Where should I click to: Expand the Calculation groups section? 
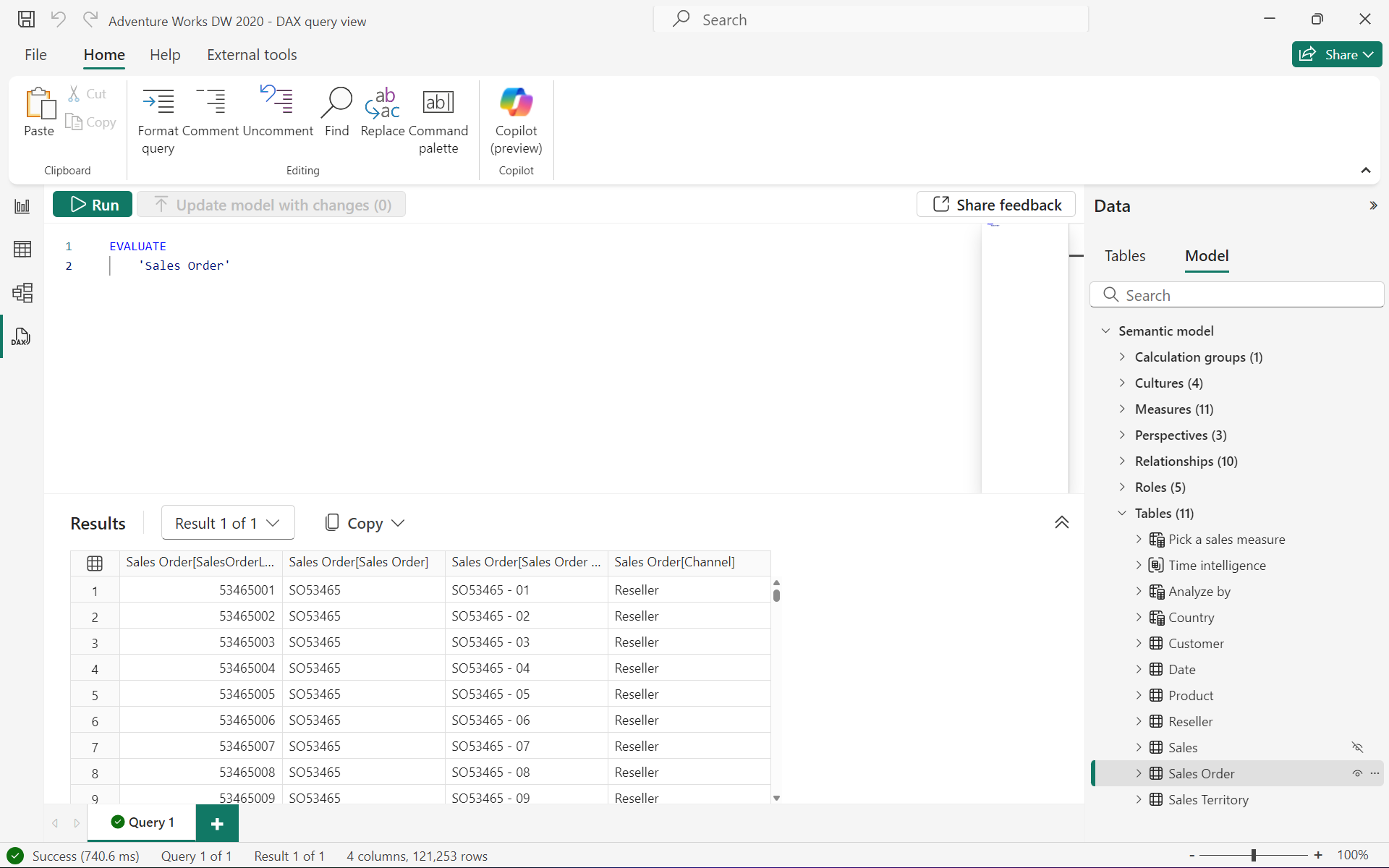(x=1121, y=357)
